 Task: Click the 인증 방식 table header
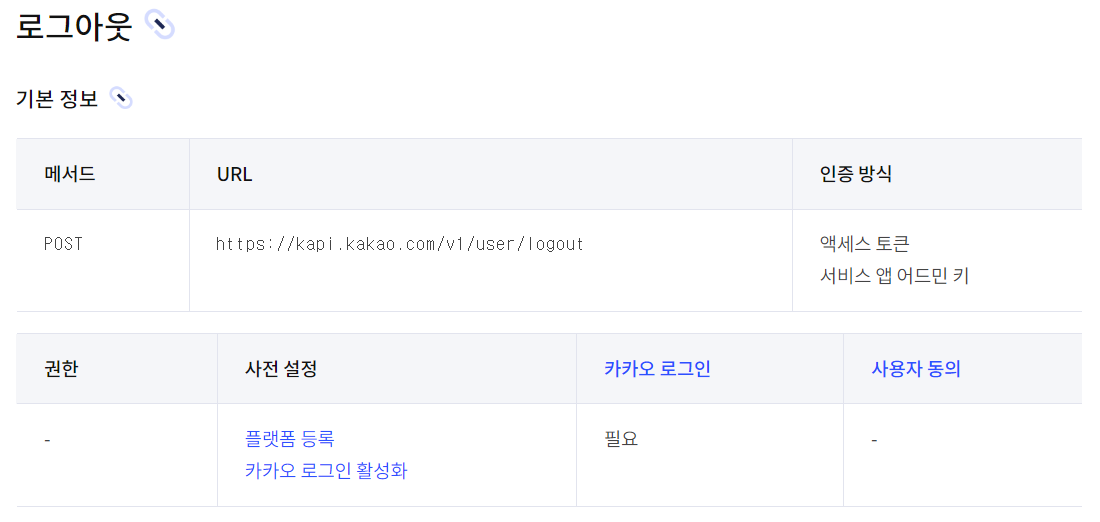click(x=856, y=174)
